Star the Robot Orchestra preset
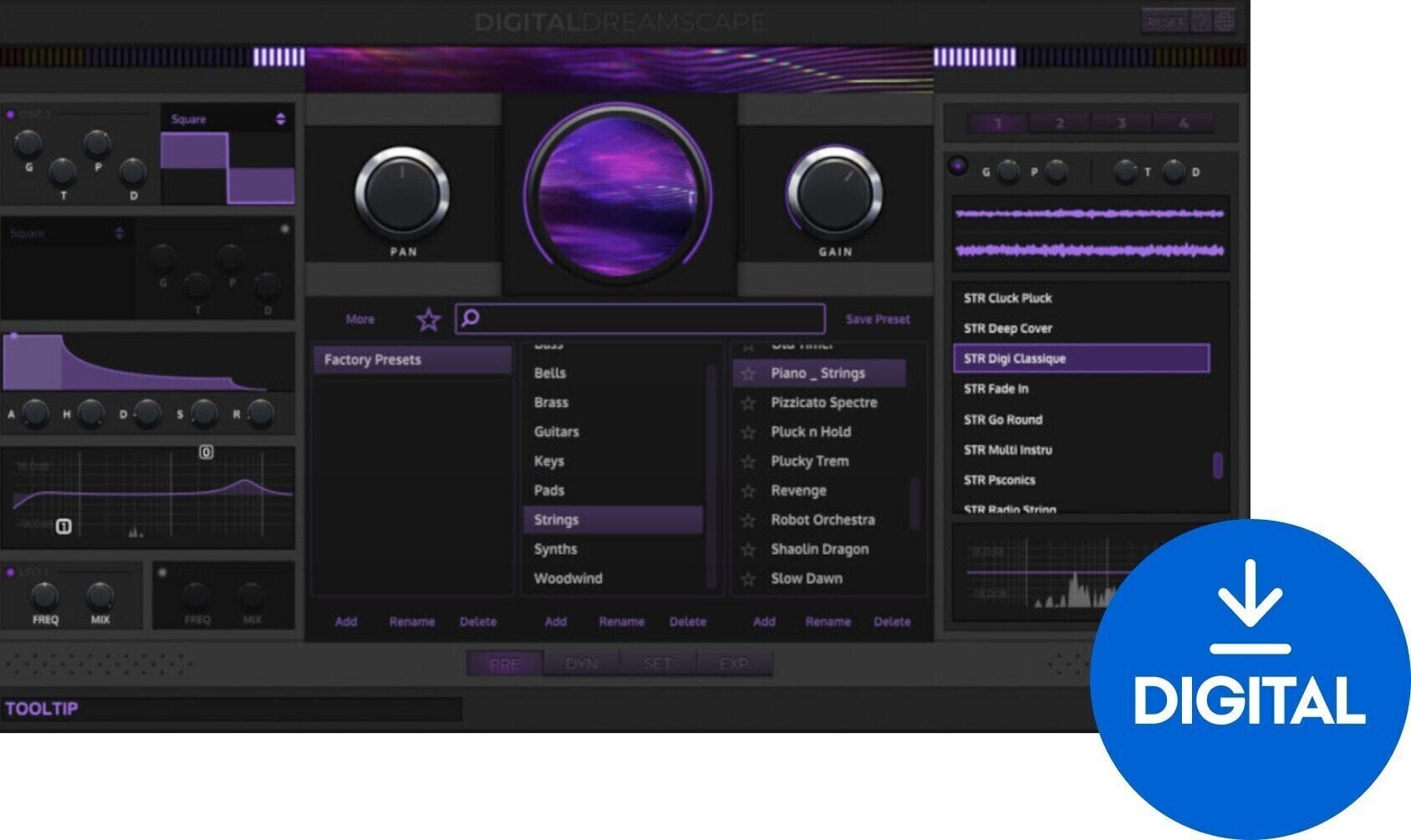This screenshot has height=840, width=1411. point(746,519)
